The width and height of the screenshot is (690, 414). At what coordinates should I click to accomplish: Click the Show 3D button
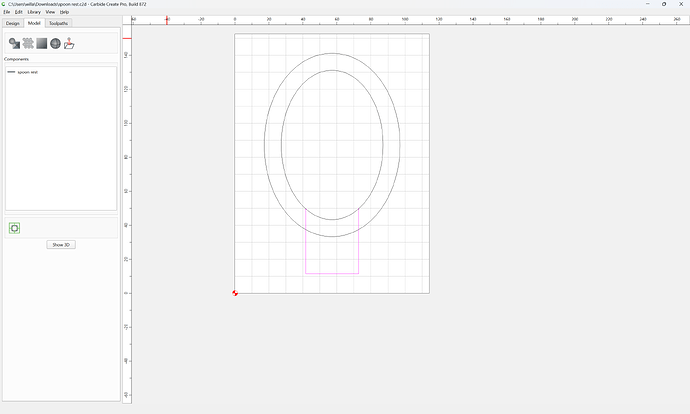coord(61,245)
